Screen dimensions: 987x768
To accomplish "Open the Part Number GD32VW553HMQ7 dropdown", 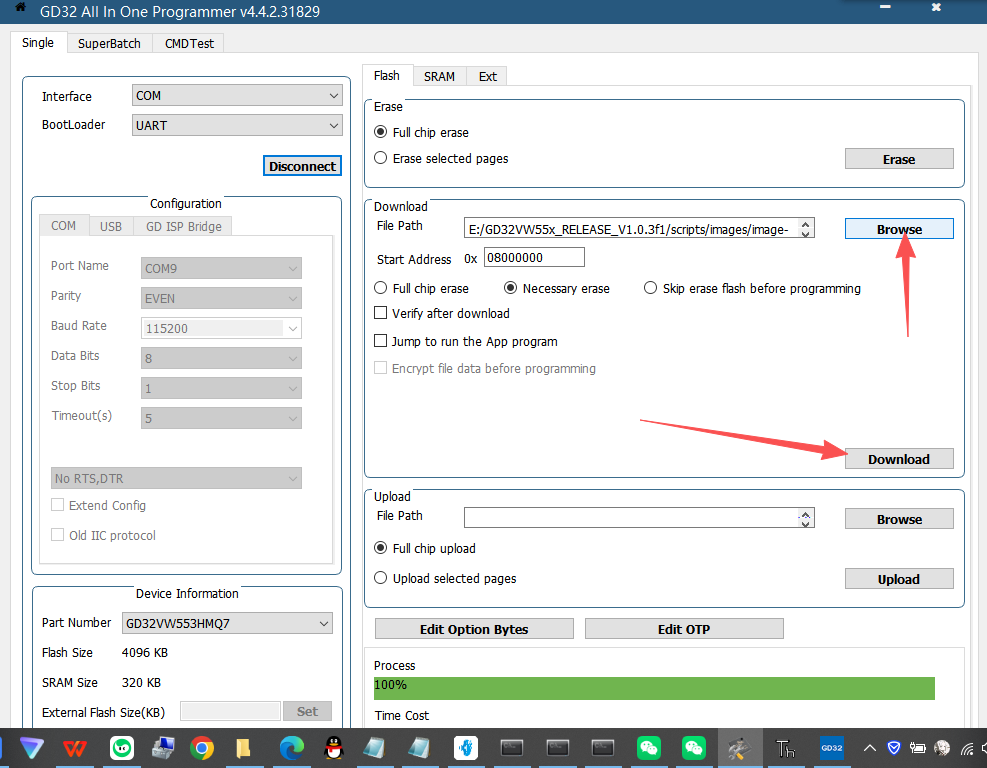I will tap(227, 623).
